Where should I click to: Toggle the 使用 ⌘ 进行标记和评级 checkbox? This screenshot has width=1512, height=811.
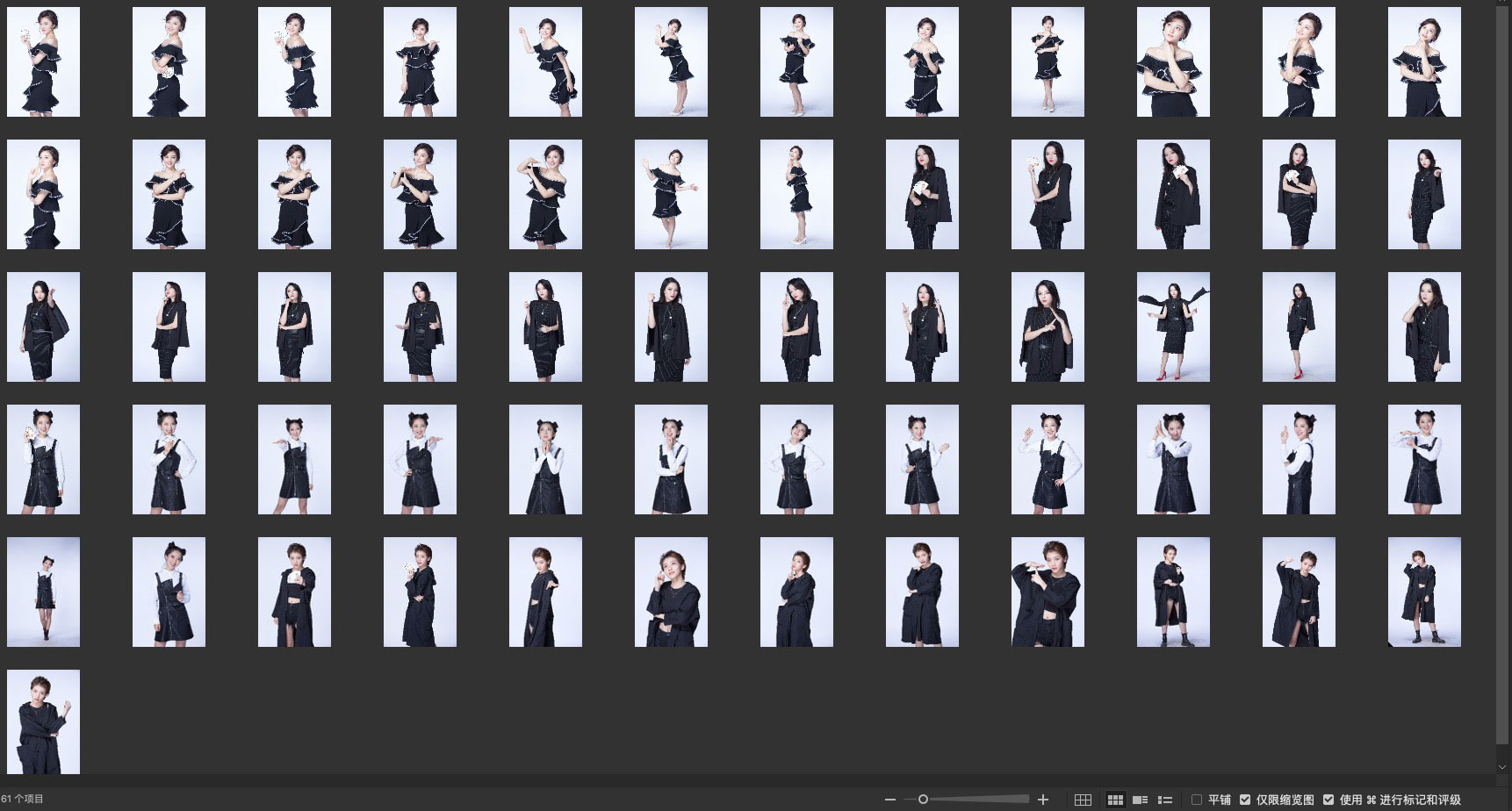click(1328, 800)
